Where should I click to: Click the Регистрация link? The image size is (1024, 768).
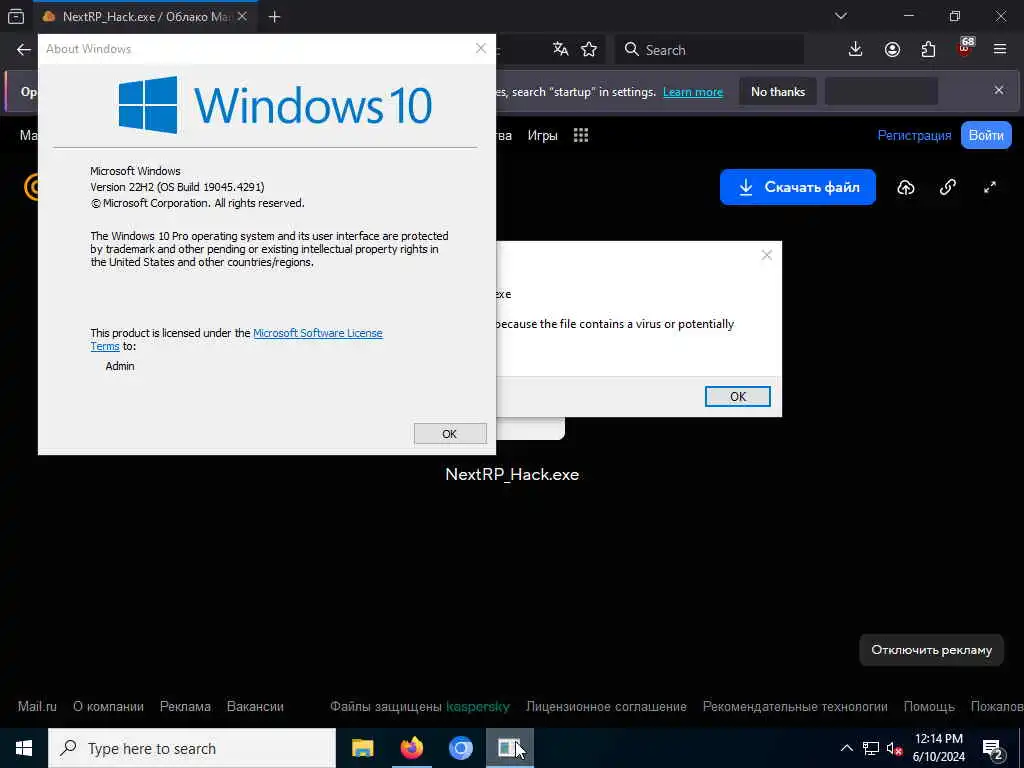914,135
